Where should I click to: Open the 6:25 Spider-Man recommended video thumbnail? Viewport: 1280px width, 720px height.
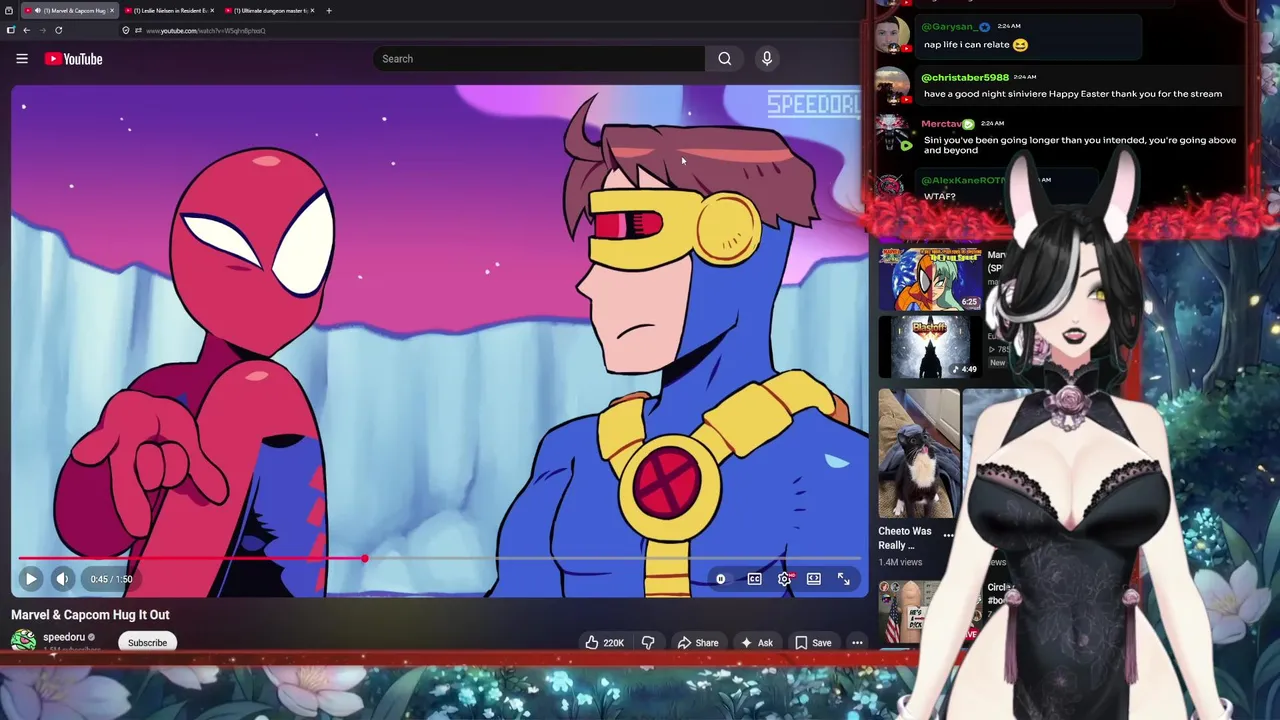pos(930,278)
